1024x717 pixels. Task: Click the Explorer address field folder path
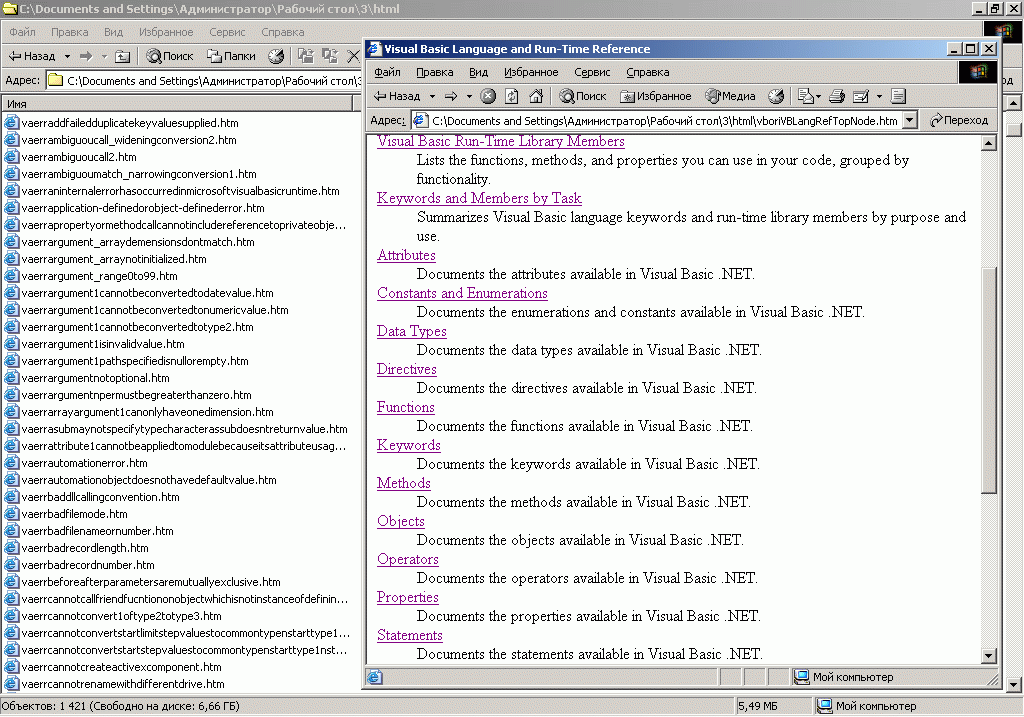[x=204, y=80]
